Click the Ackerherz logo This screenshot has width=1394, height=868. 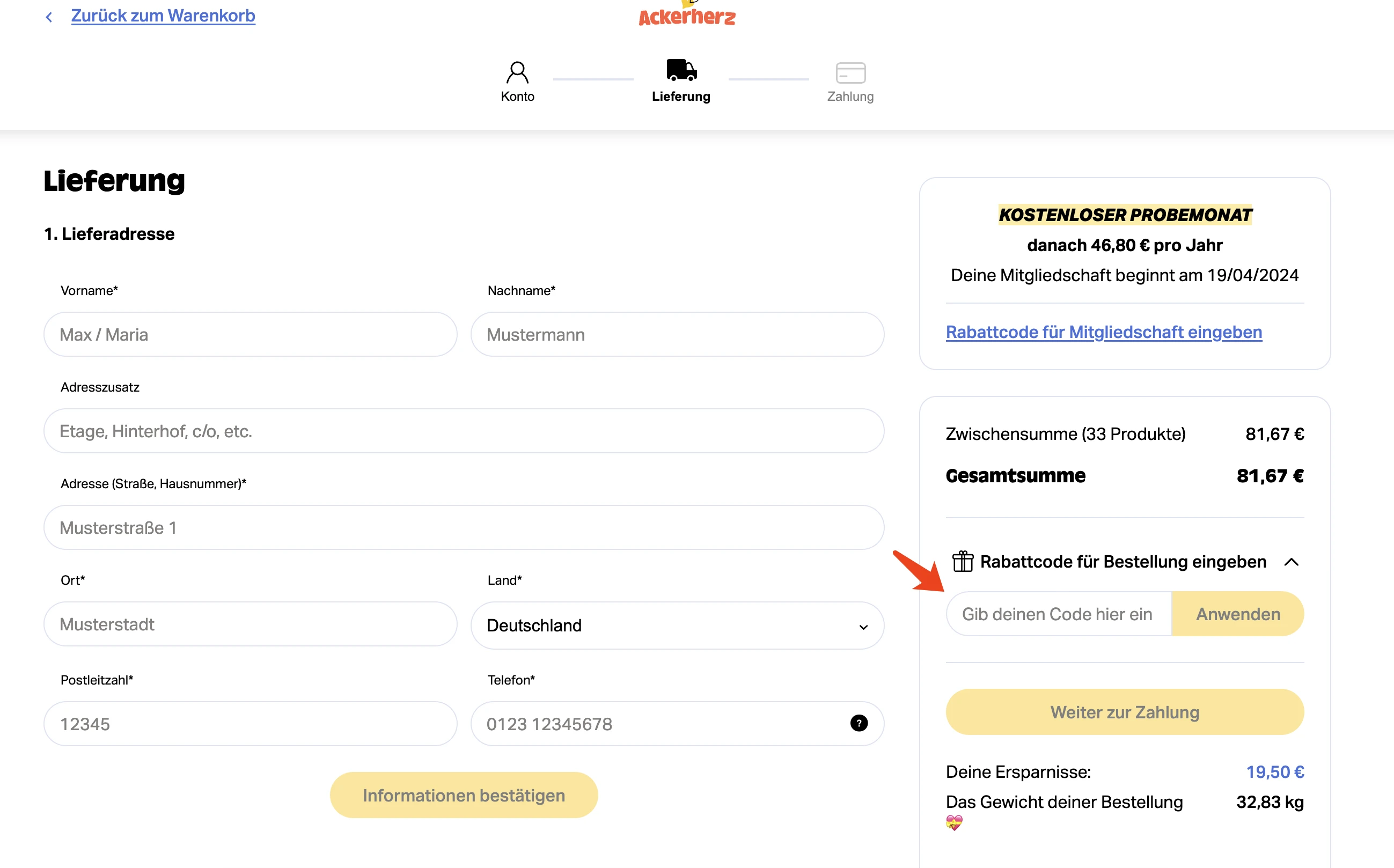coord(687,15)
